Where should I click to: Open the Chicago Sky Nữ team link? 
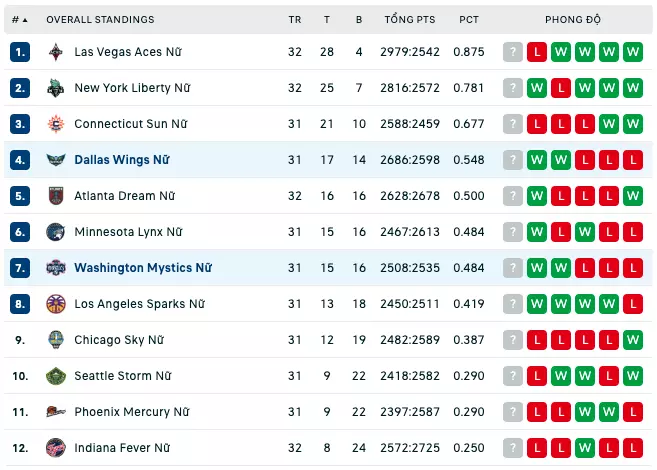click(x=119, y=340)
